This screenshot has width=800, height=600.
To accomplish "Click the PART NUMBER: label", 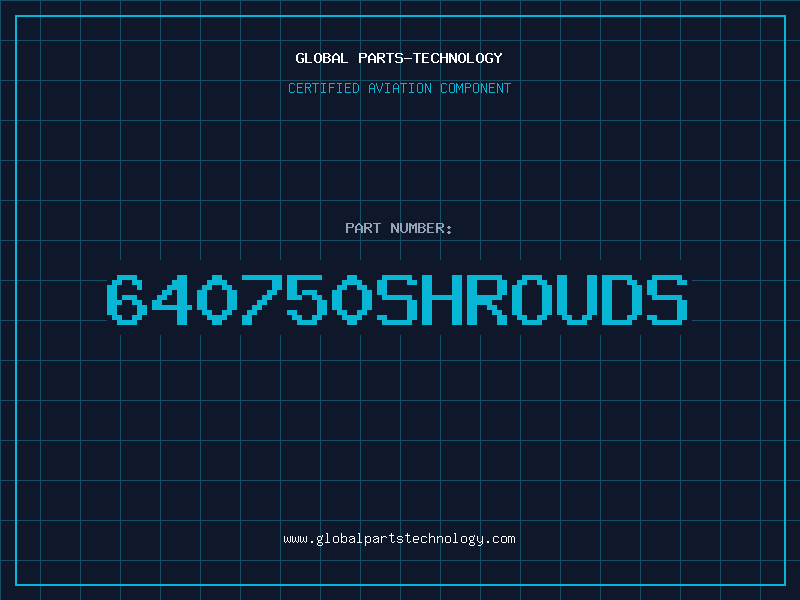I will 399,228.
